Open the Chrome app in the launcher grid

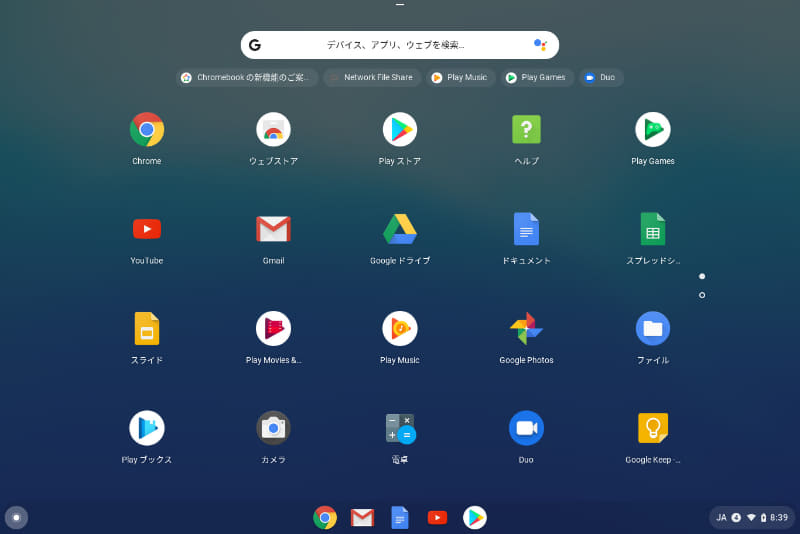147,130
